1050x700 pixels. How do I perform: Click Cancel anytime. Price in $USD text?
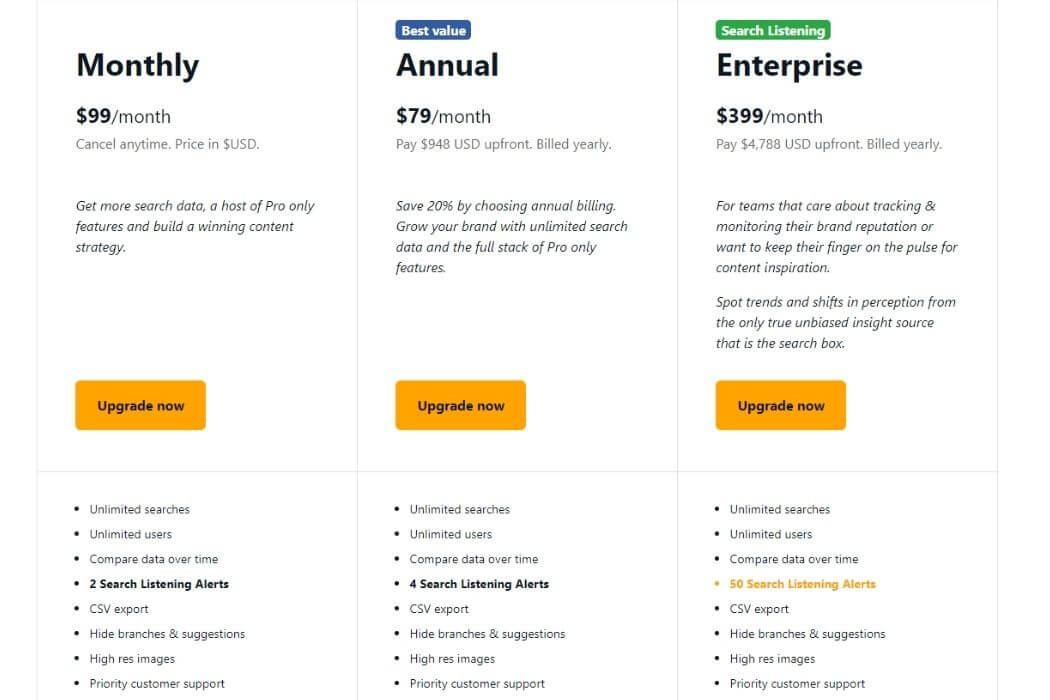tap(167, 144)
